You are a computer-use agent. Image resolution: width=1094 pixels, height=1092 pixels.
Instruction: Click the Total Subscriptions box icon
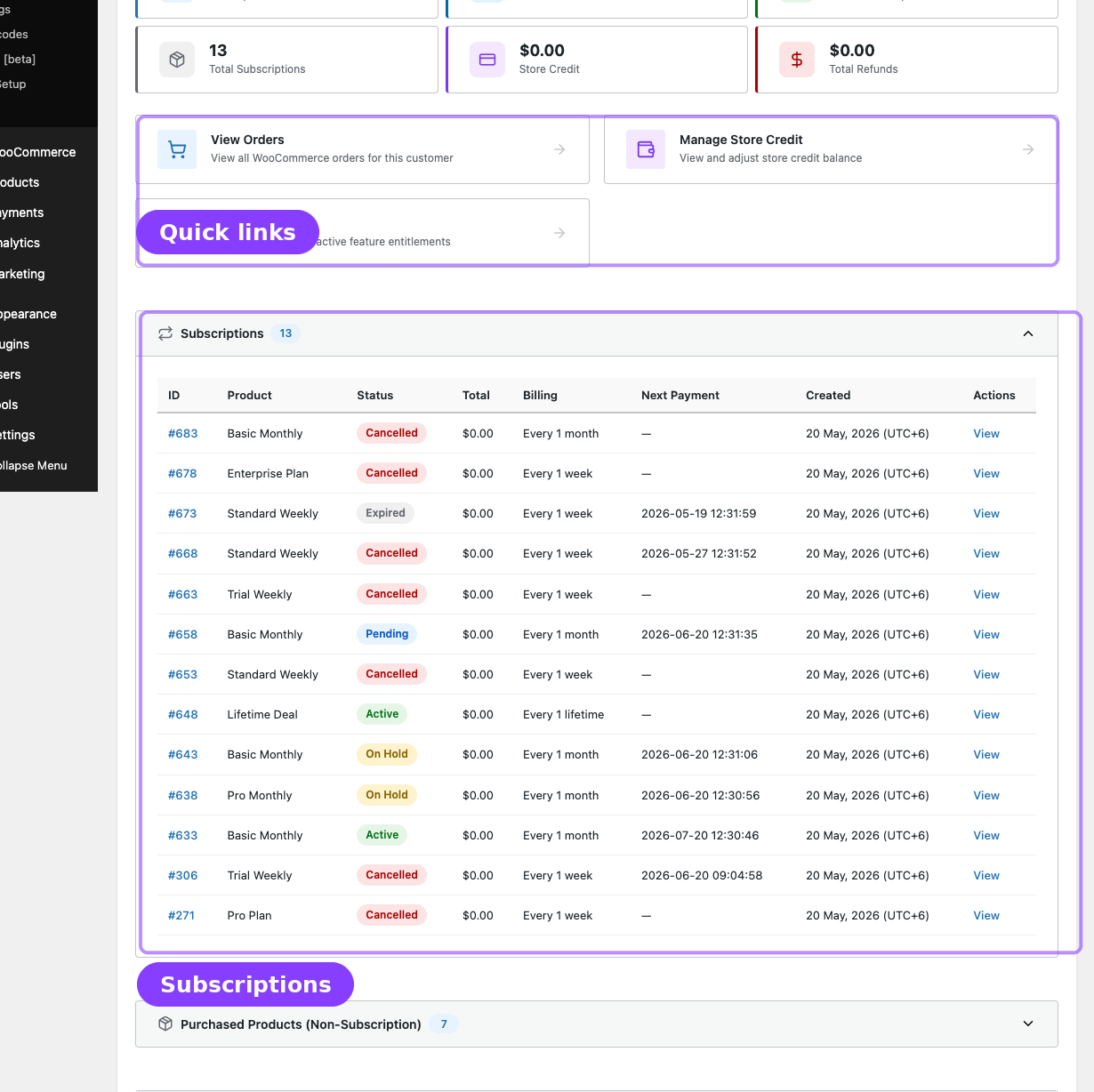pyautogui.click(x=177, y=60)
